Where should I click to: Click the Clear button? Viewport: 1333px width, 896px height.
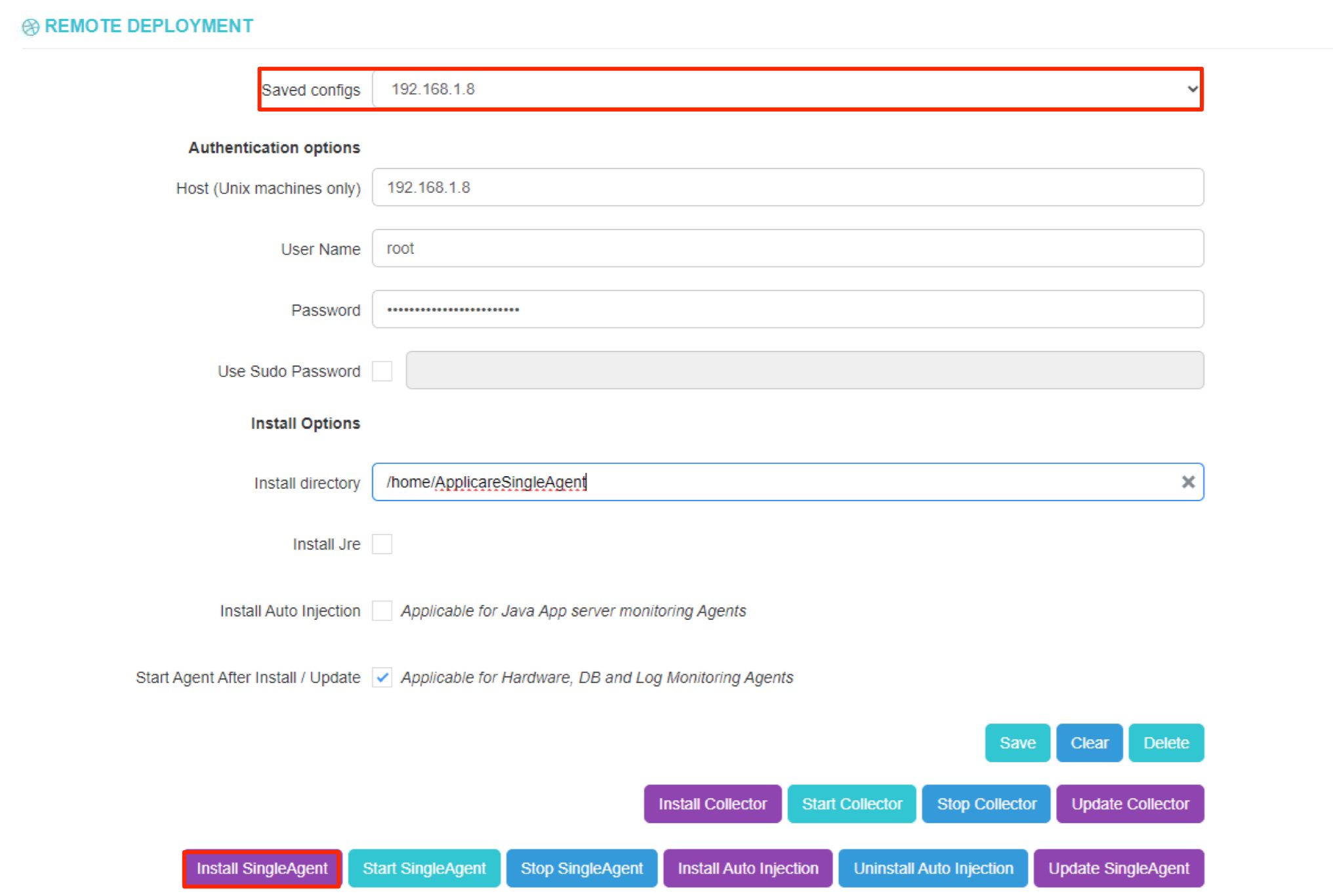1089,743
